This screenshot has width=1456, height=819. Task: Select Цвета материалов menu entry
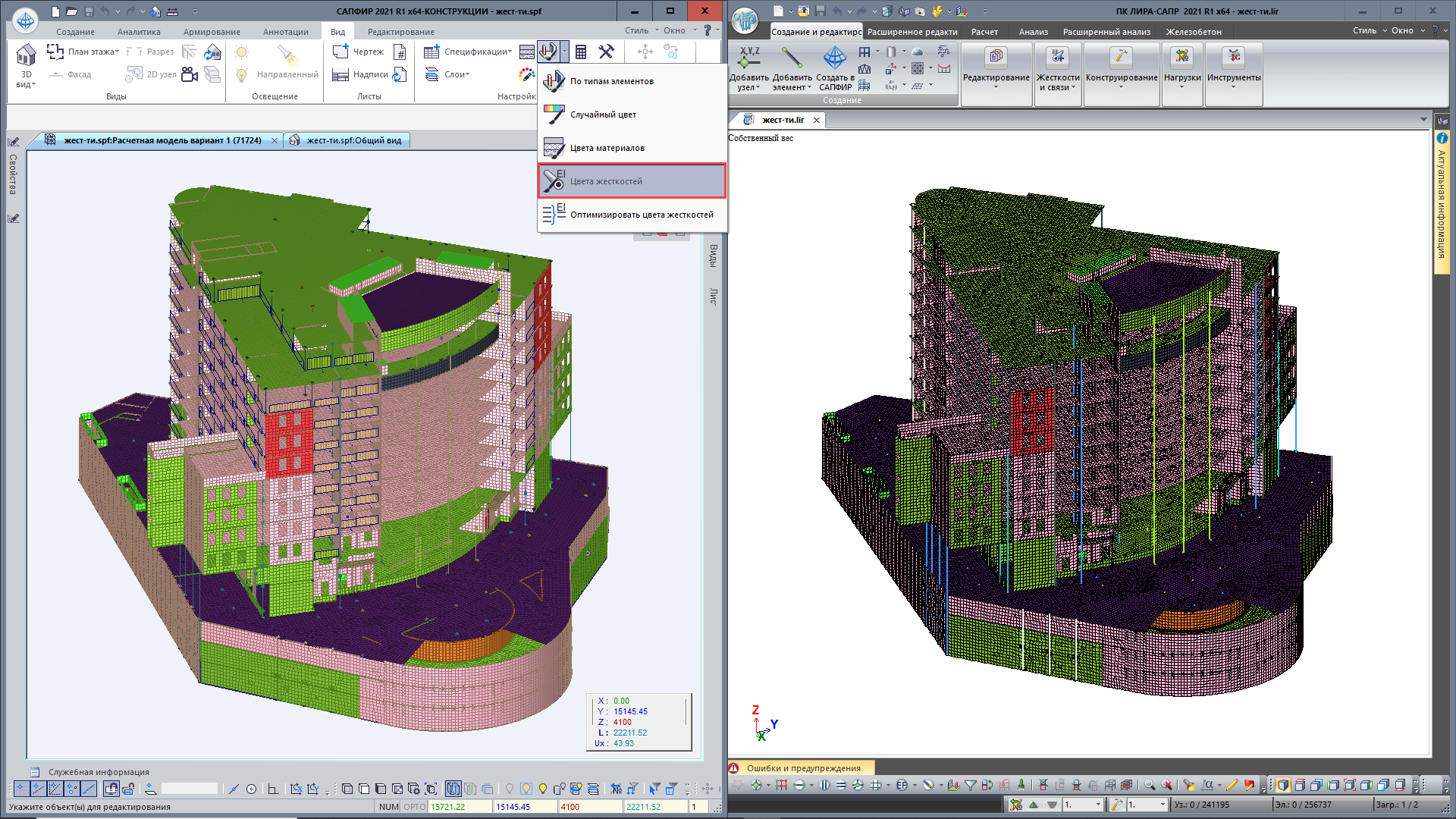[607, 148]
